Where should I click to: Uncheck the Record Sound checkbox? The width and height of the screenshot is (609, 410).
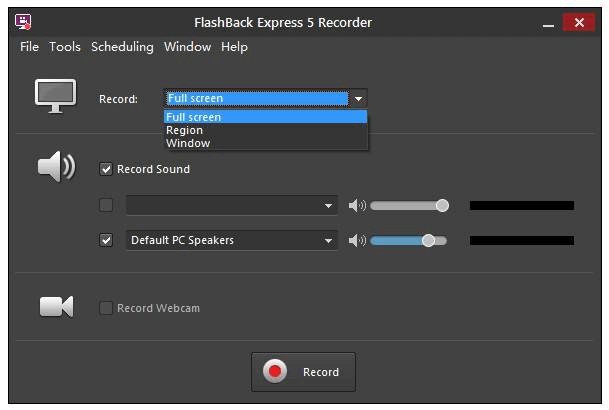(106, 169)
